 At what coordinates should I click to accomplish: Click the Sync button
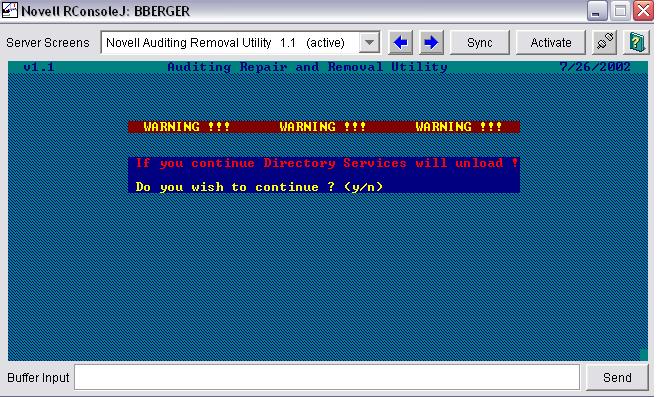click(479, 43)
